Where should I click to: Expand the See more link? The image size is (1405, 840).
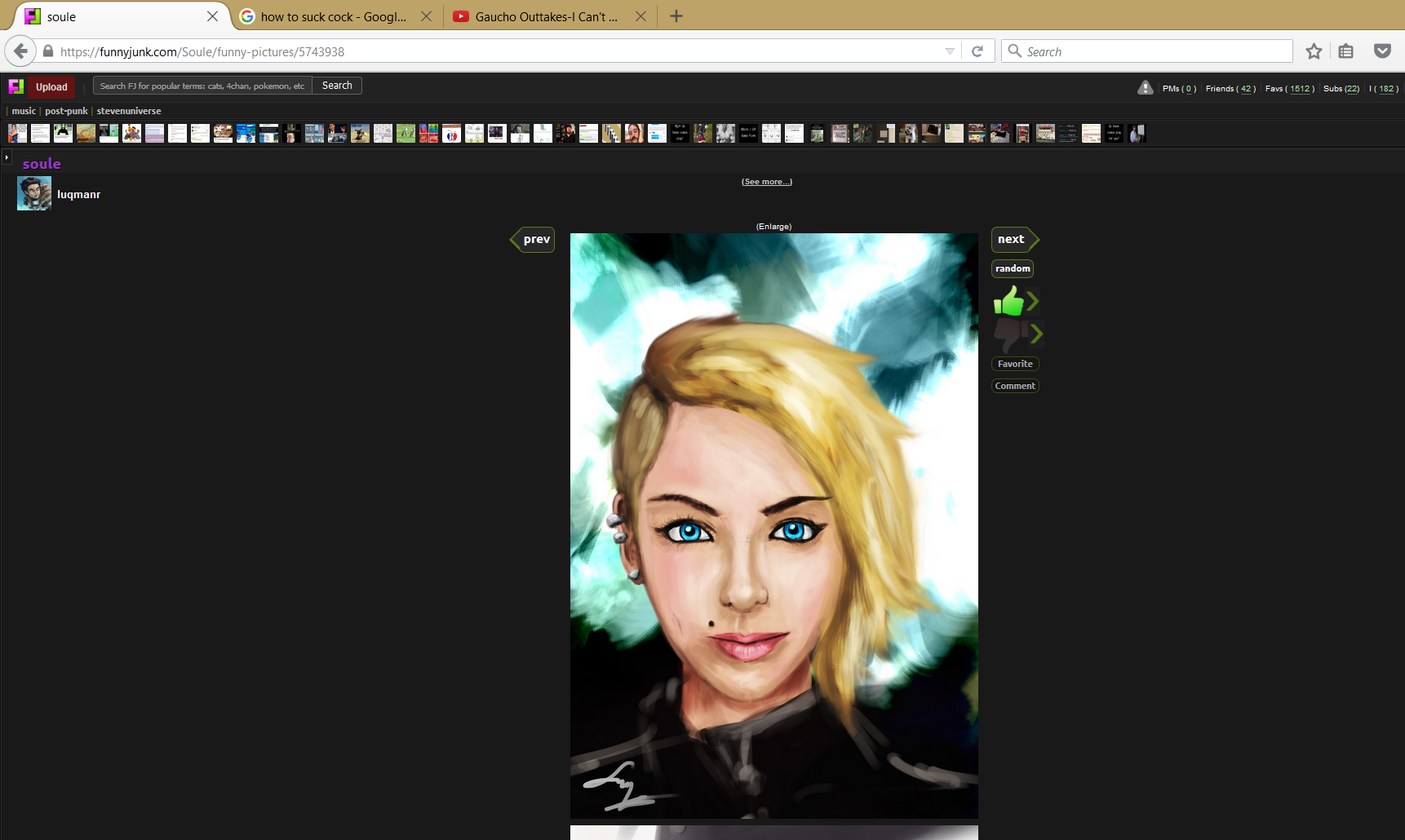coord(766,182)
